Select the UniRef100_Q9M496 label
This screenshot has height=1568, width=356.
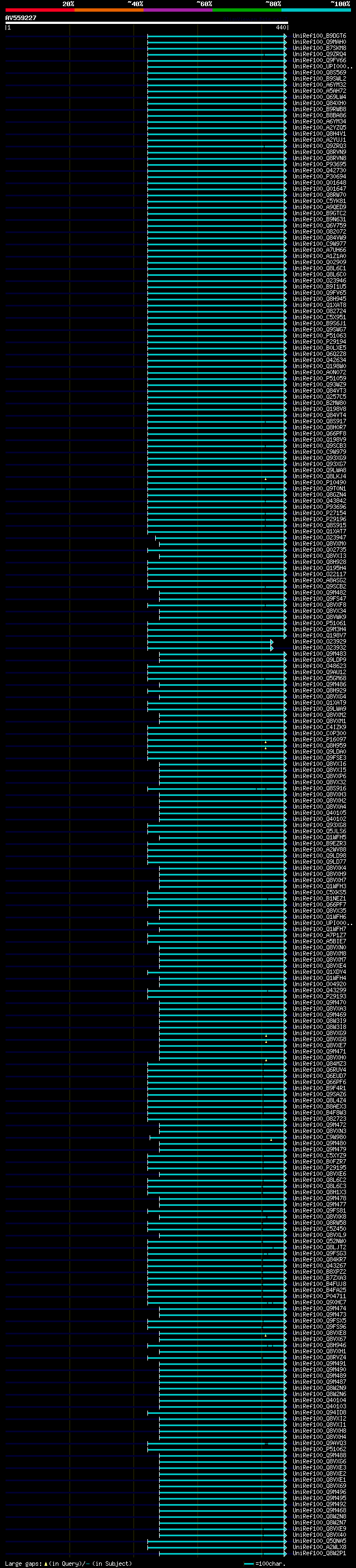[x=319, y=1492]
